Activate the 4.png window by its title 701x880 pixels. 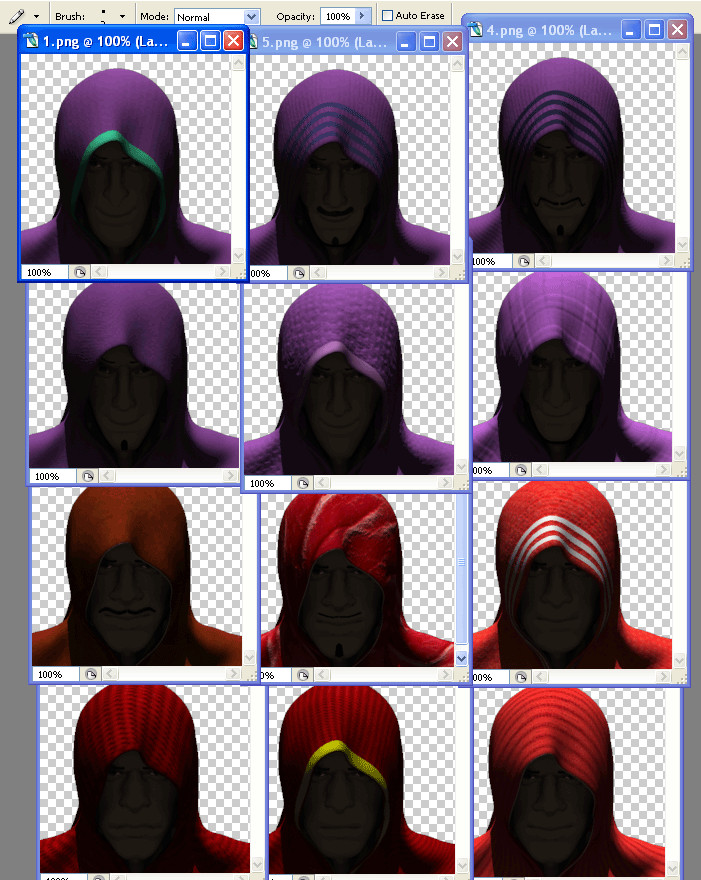[x=549, y=30]
